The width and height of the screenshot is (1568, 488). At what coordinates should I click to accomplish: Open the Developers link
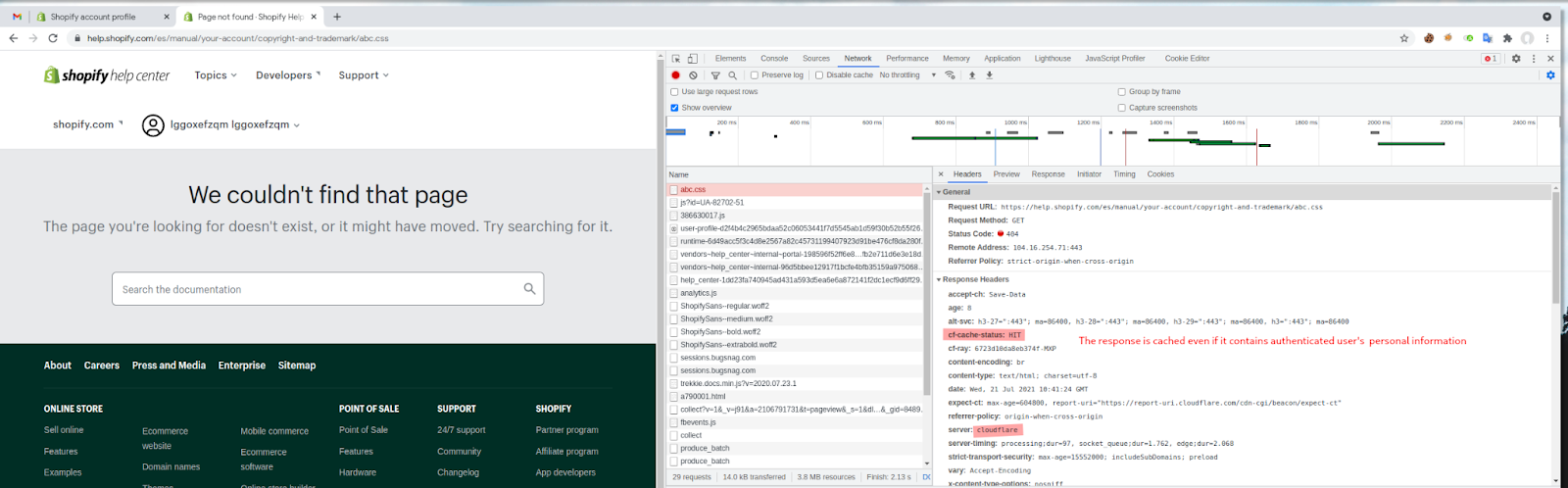tap(288, 75)
